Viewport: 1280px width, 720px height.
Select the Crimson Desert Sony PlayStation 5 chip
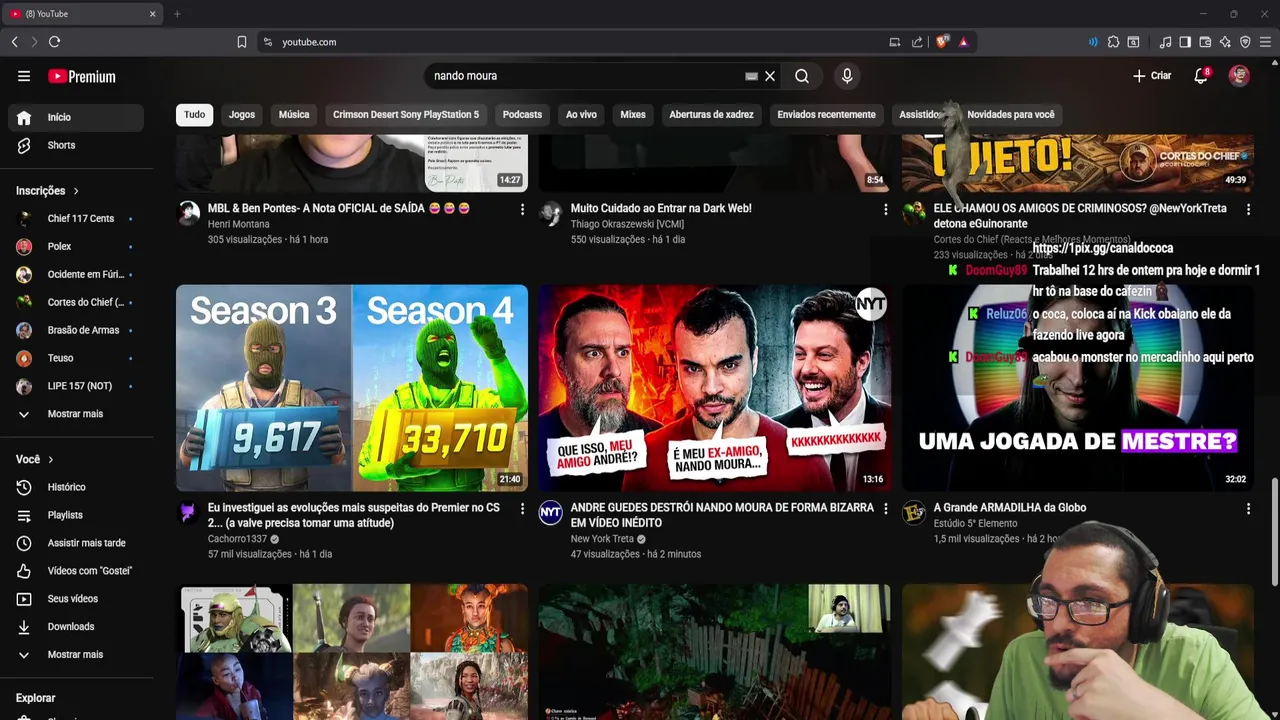click(x=406, y=114)
